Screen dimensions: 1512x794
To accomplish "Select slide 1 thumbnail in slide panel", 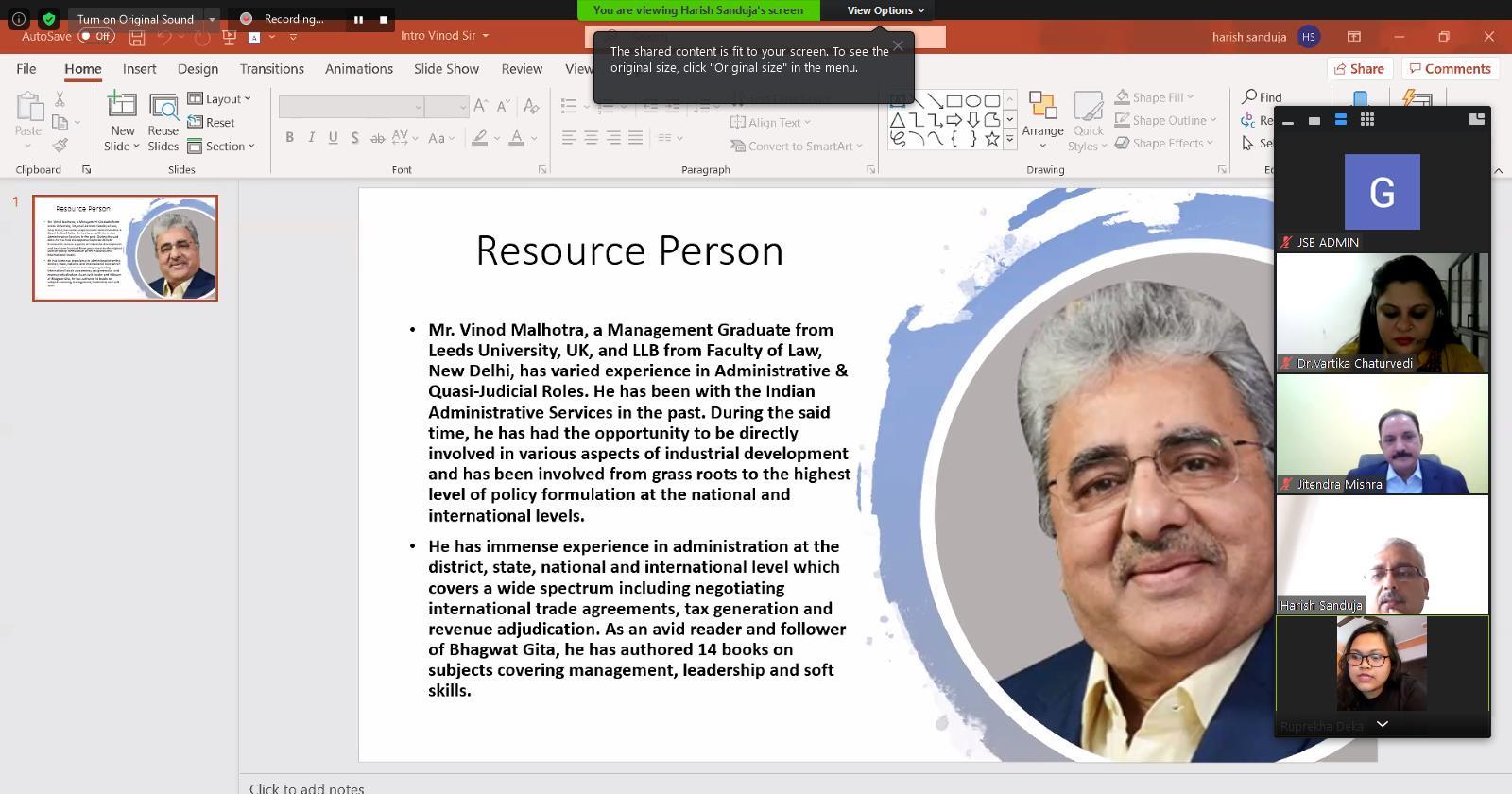I will coord(125,248).
